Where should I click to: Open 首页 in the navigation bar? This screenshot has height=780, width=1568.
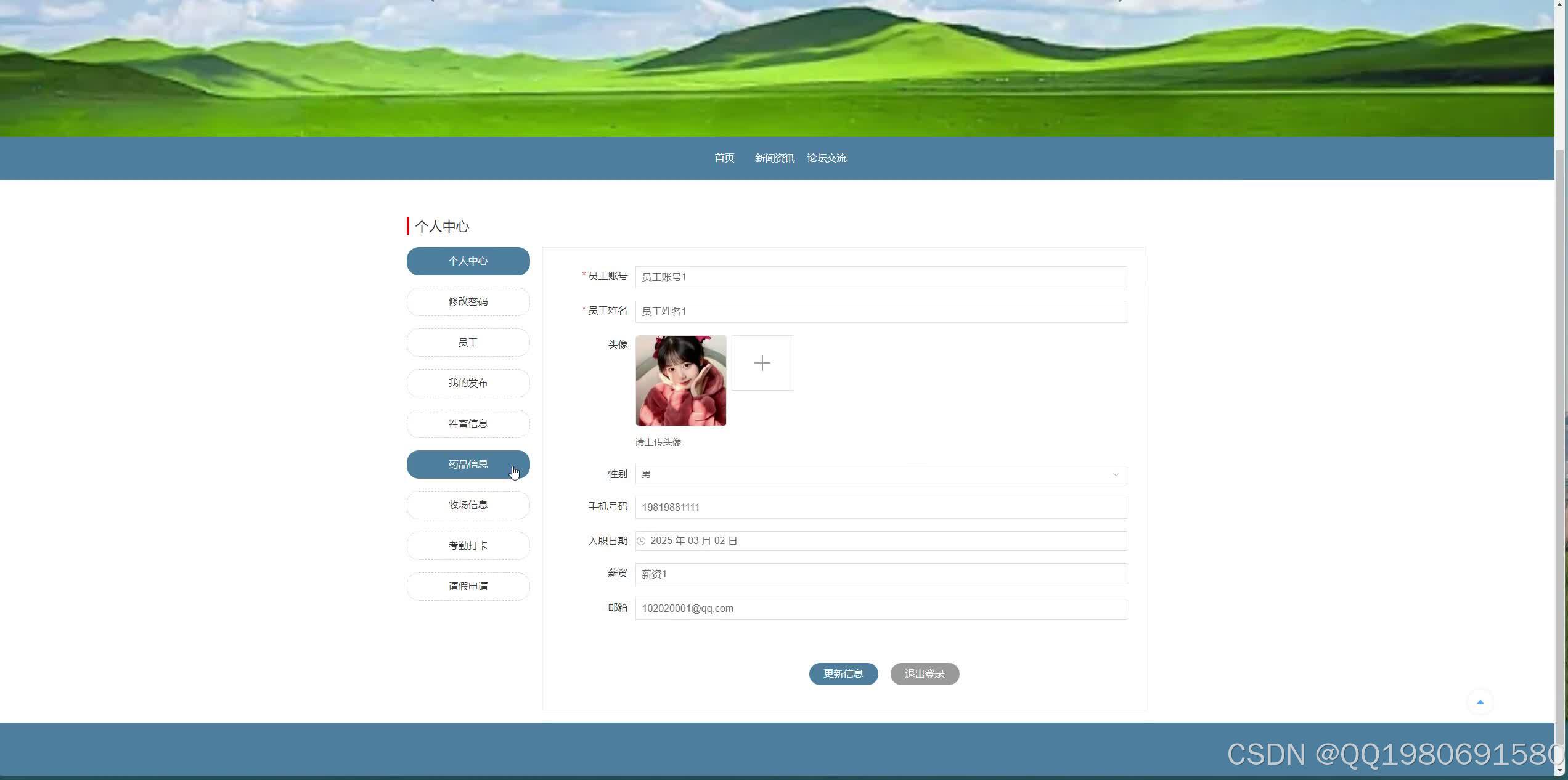[724, 158]
